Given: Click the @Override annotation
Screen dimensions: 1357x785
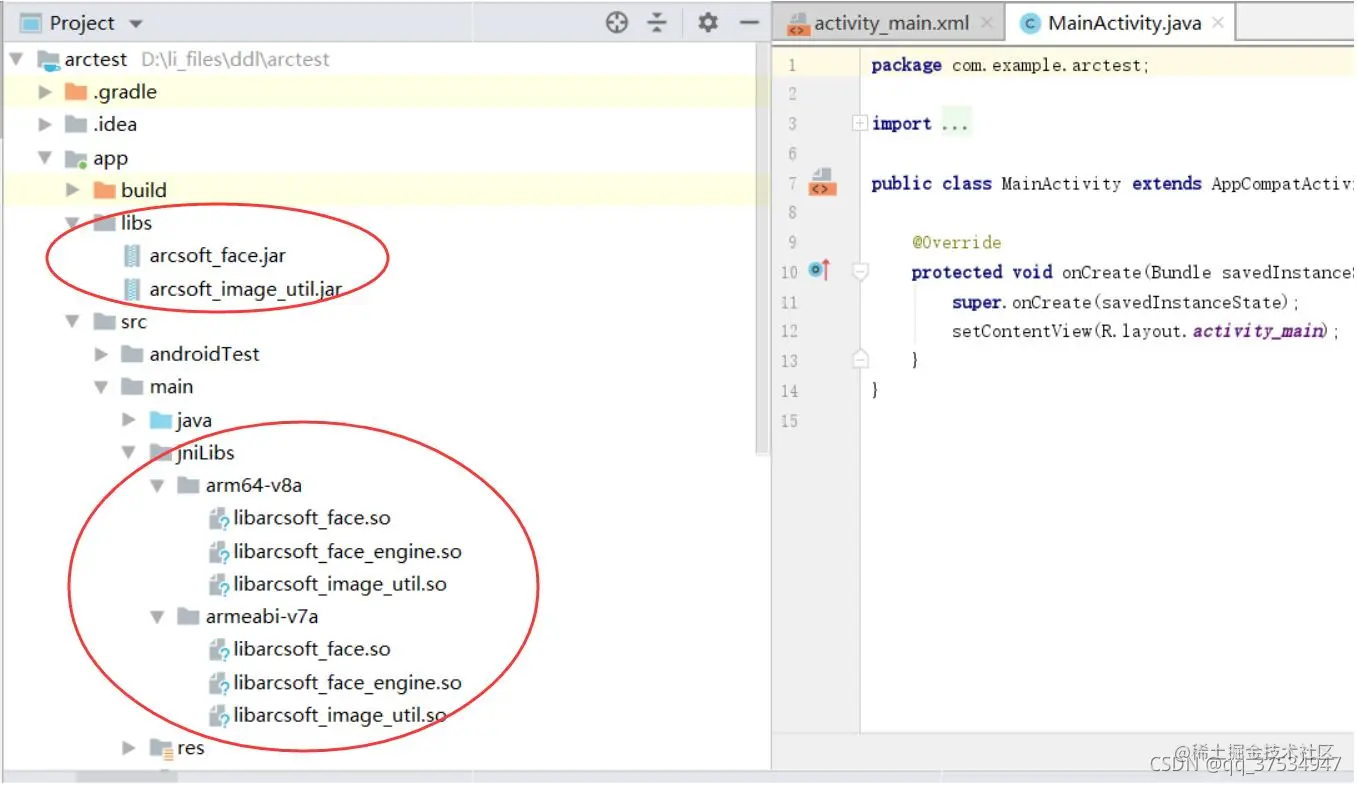Looking at the screenshot, I should point(956,242).
